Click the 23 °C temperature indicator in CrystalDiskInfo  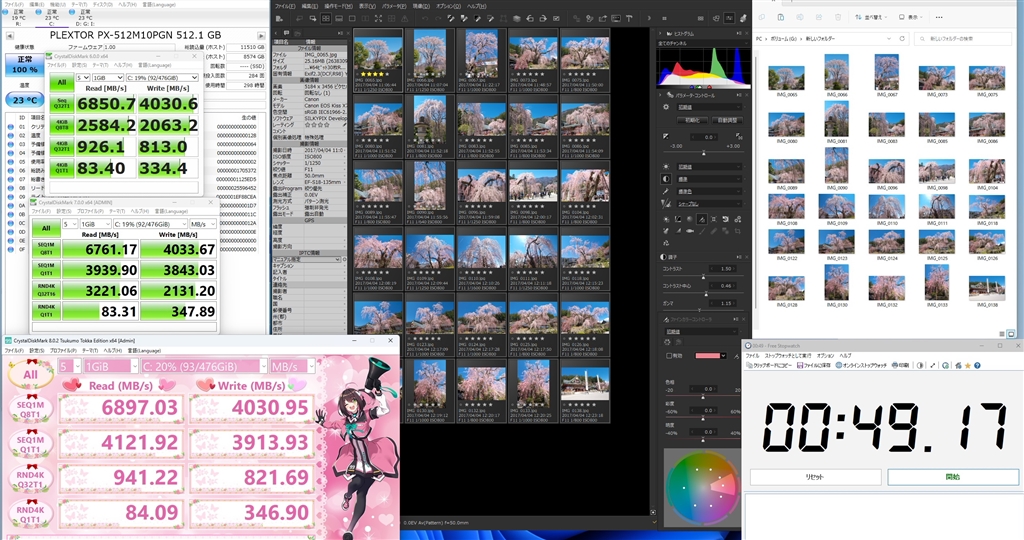[24, 100]
